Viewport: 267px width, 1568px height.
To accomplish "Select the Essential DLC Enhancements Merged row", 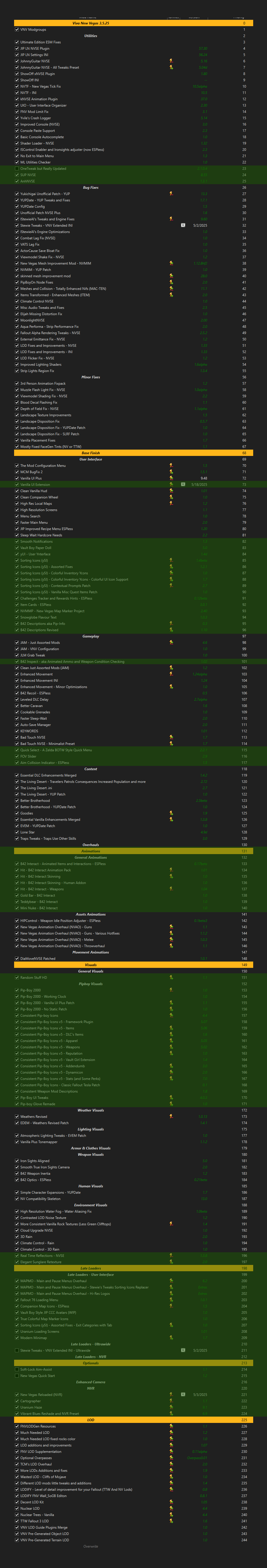I will click(x=133, y=775).
